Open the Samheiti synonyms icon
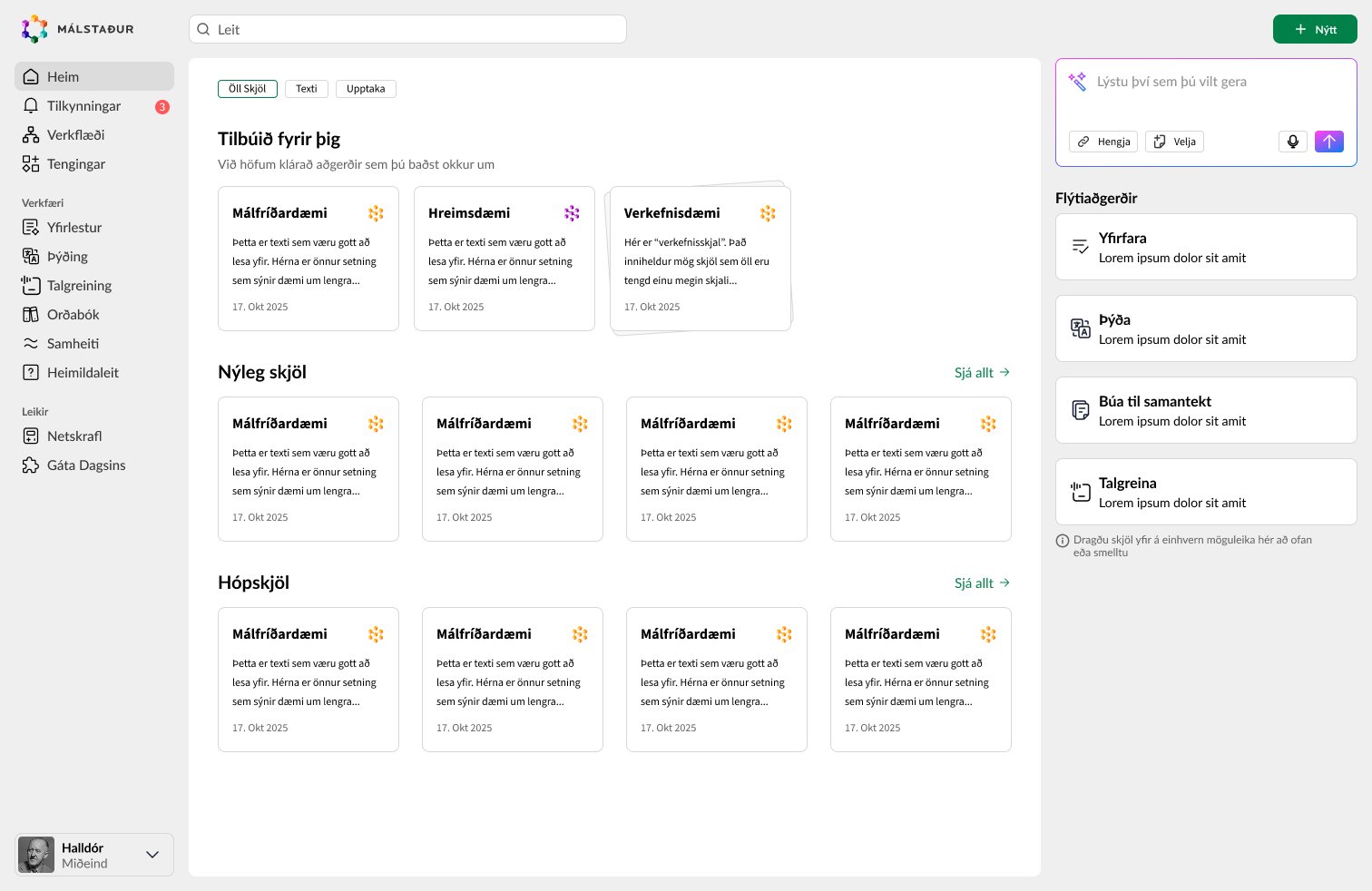This screenshot has height=891, width=1372. pos(31,344)
